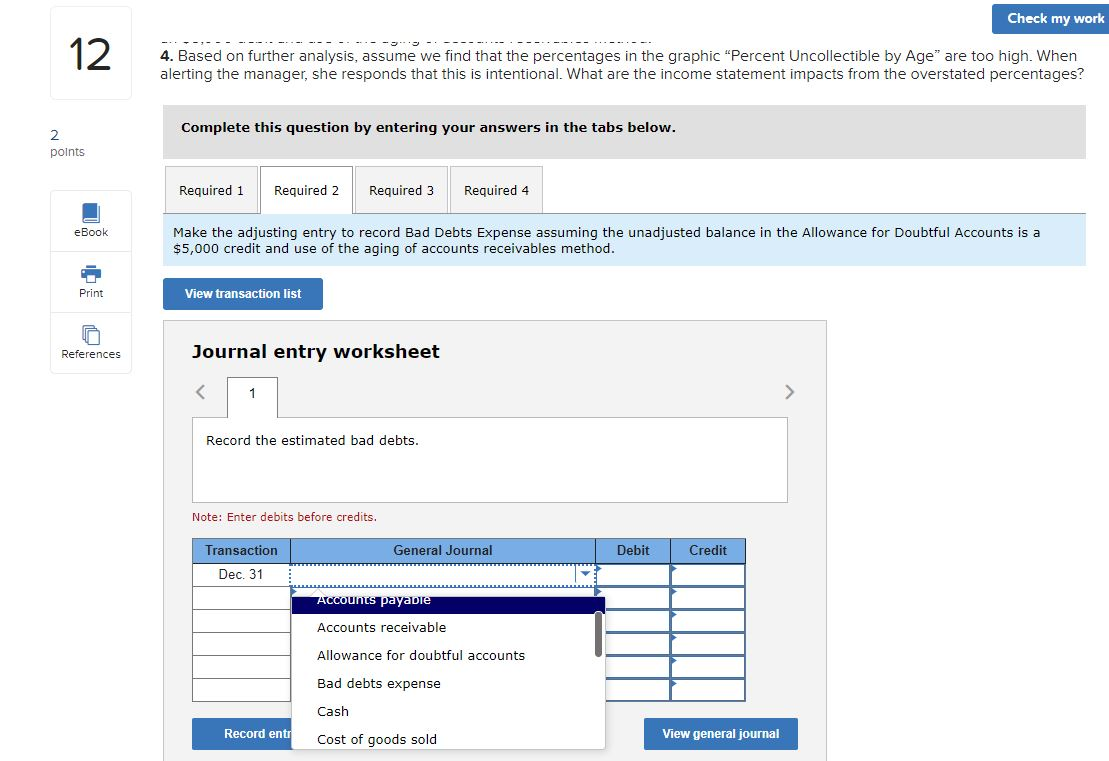Click the Check my work button
Screen dimensions: 1109x761
coord(1050,18)
